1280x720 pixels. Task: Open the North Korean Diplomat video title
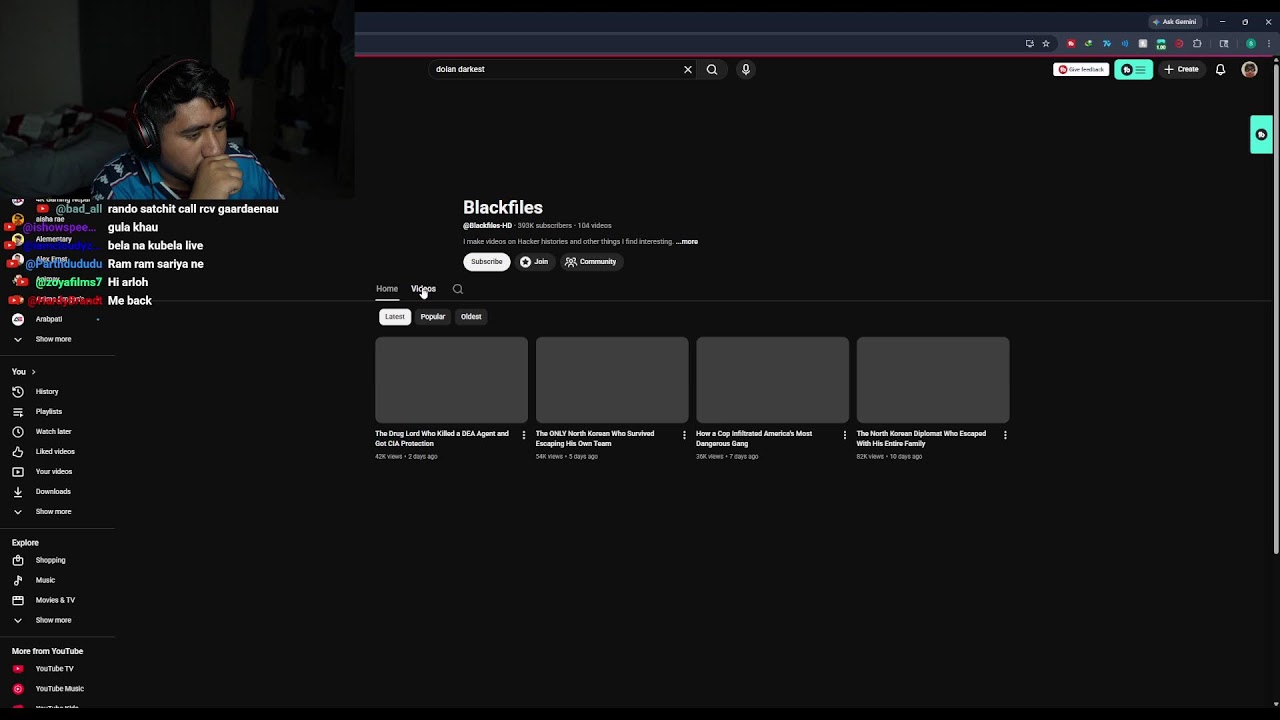(921, 439)
